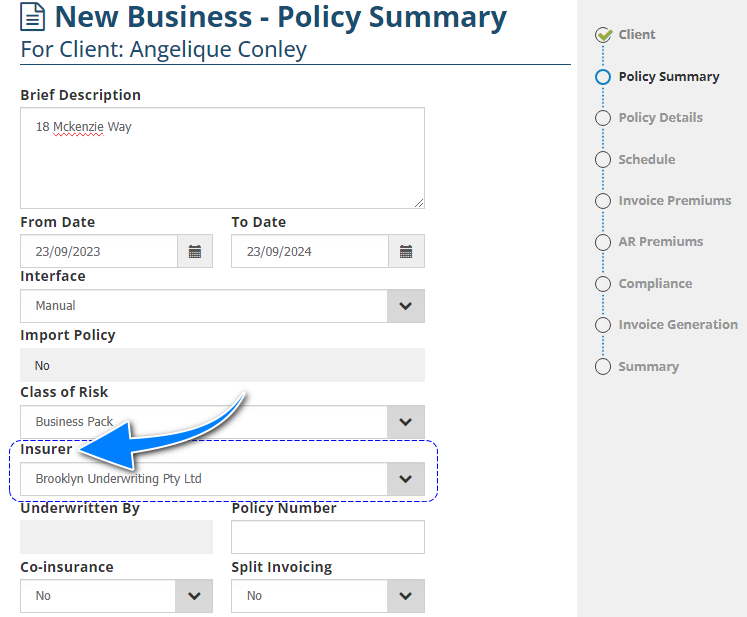This screenshot has height=617, width=747.
Task: Click the Compliance step circle
Action: (603, 284)
